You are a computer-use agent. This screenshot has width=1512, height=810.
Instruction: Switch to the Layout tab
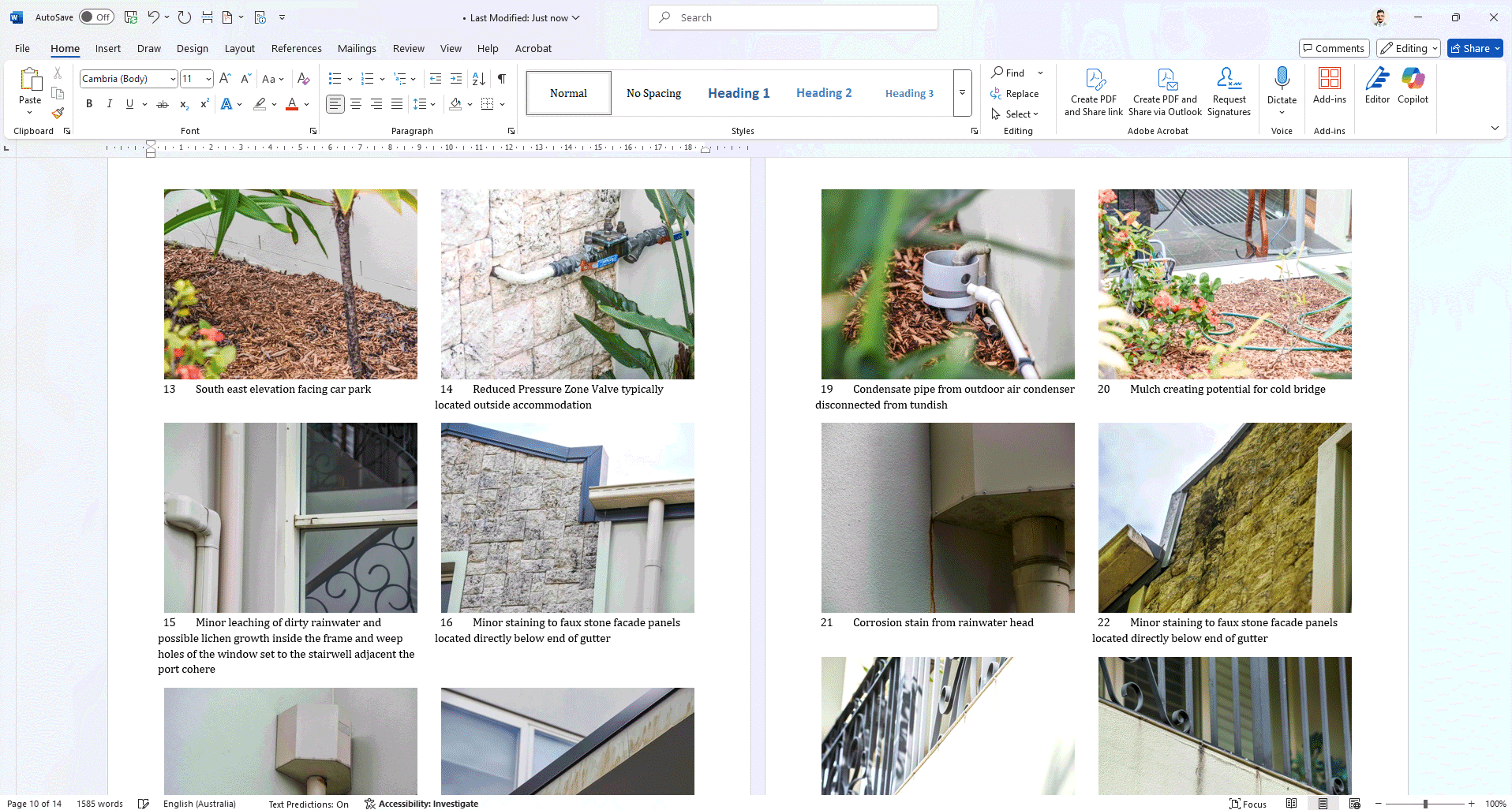240,48
